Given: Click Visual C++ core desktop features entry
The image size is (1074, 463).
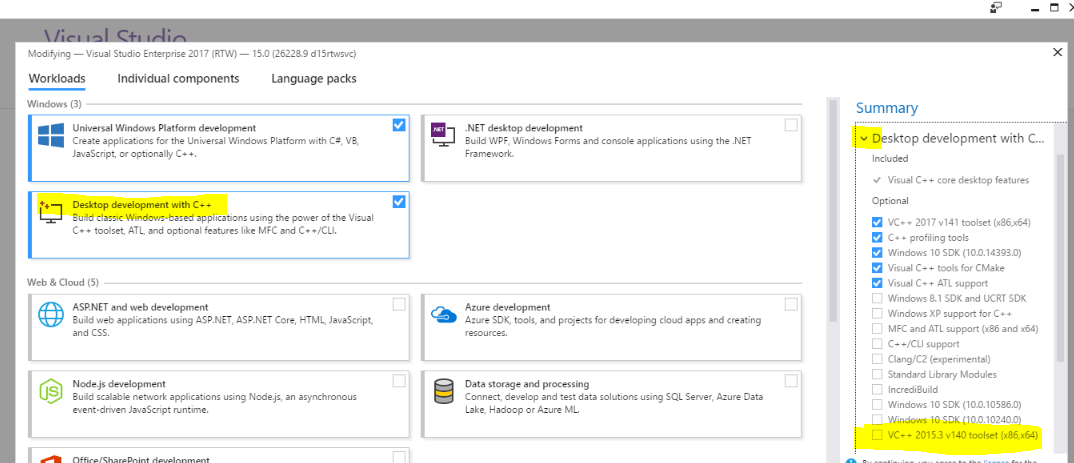Looking at the screenshot, I should click(x=958, y=180).
